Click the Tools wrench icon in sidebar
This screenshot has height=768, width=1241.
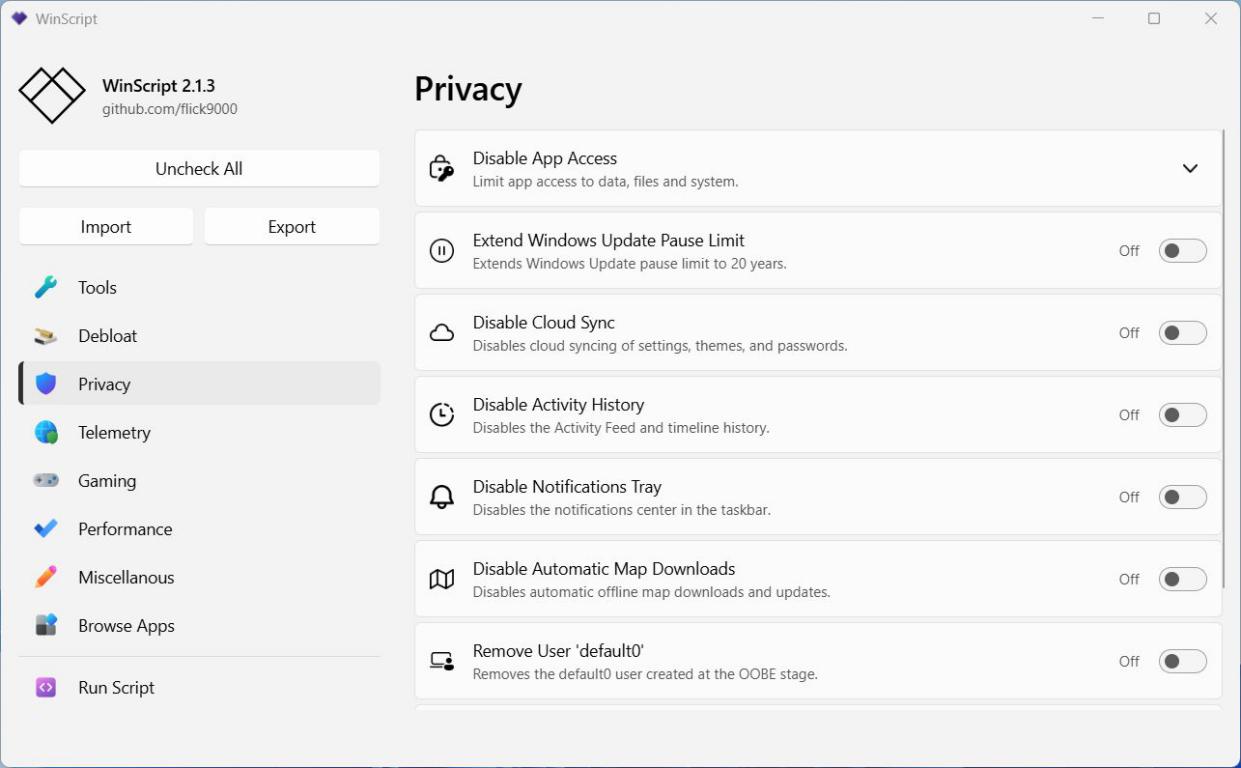pos(46,288)
